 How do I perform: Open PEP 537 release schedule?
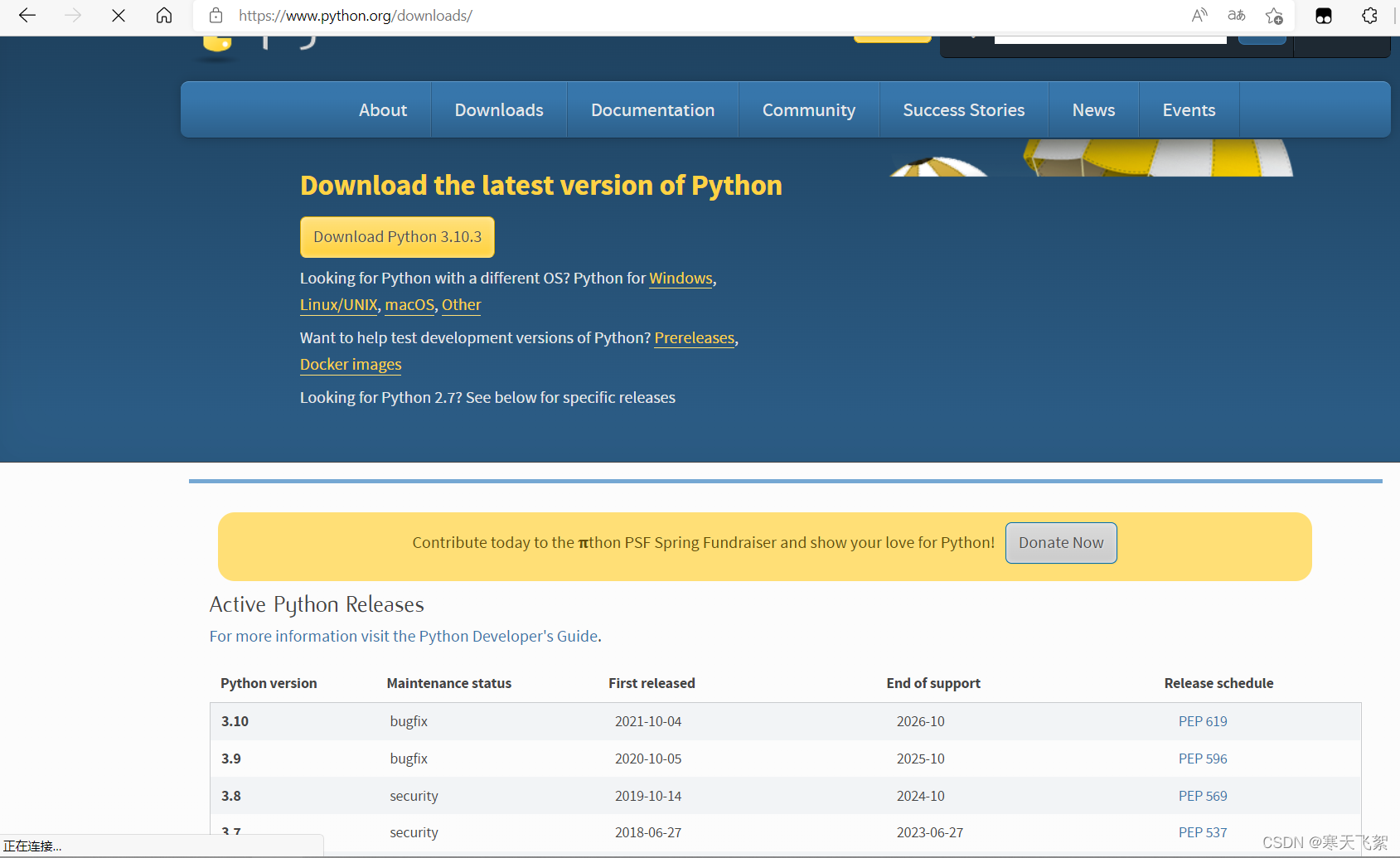click(1203, 832)
